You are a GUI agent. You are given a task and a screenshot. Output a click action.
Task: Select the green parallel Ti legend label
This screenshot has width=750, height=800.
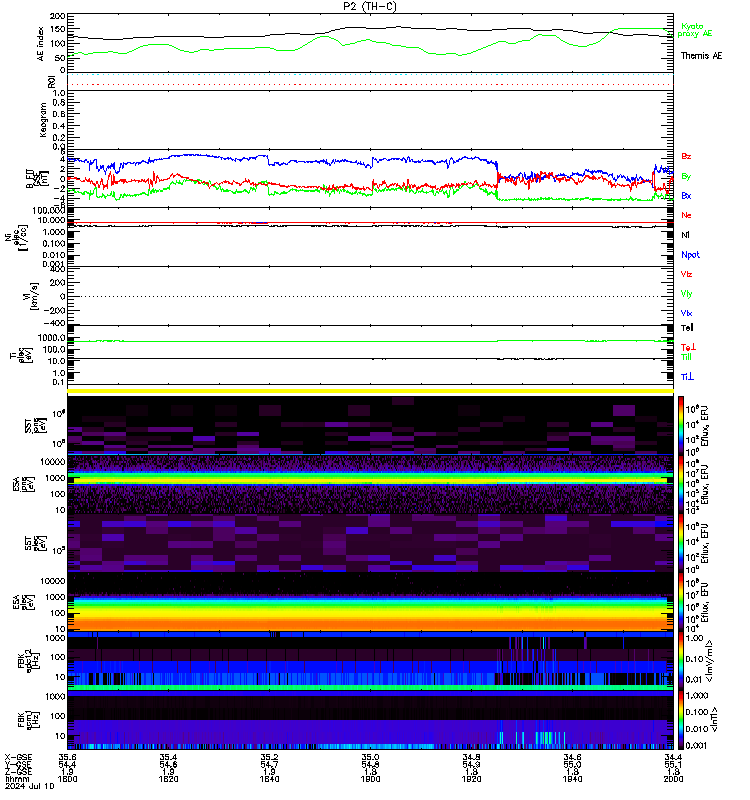click(686, 357)
